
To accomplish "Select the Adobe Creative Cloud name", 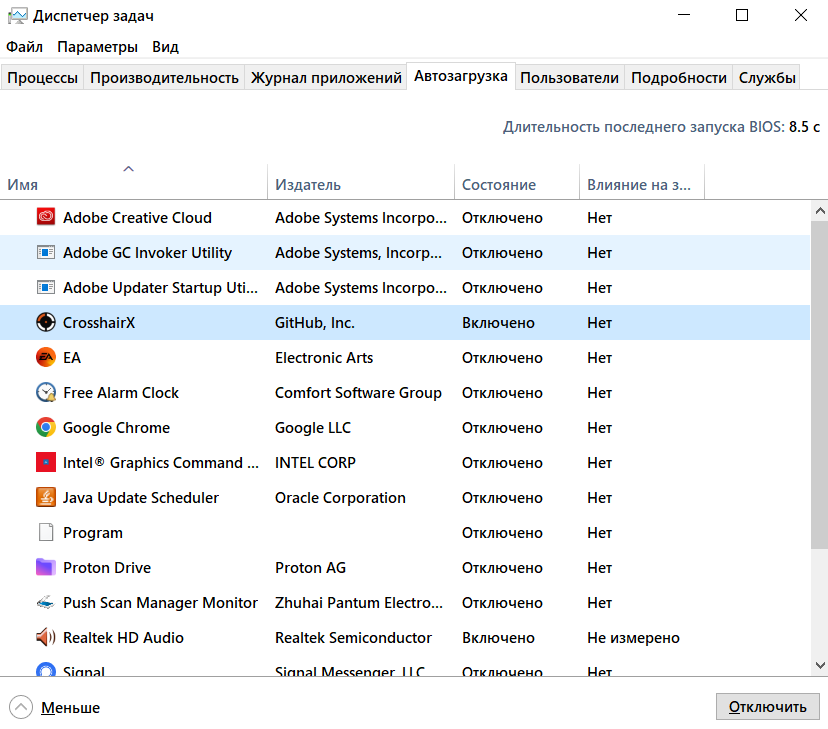I will 137,217.
